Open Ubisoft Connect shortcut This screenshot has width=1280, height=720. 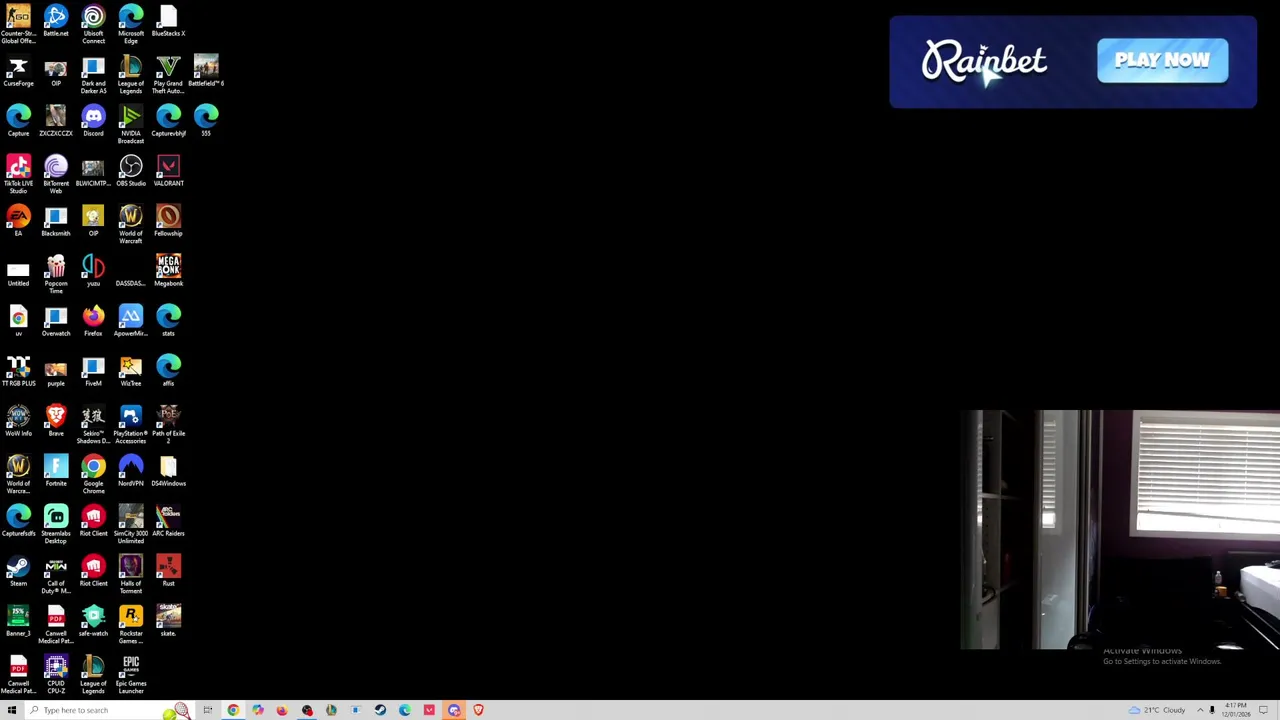(93, 24)
